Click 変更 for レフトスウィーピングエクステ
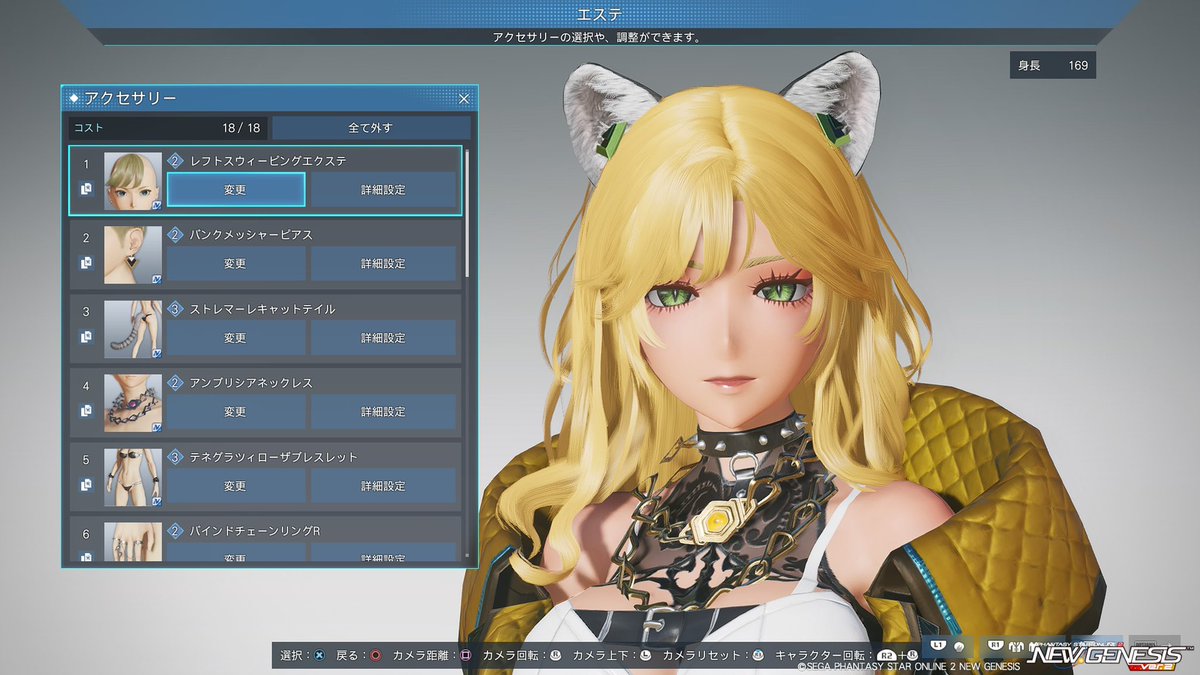This screenshot has height=675, width=1200. click(235, 190)
